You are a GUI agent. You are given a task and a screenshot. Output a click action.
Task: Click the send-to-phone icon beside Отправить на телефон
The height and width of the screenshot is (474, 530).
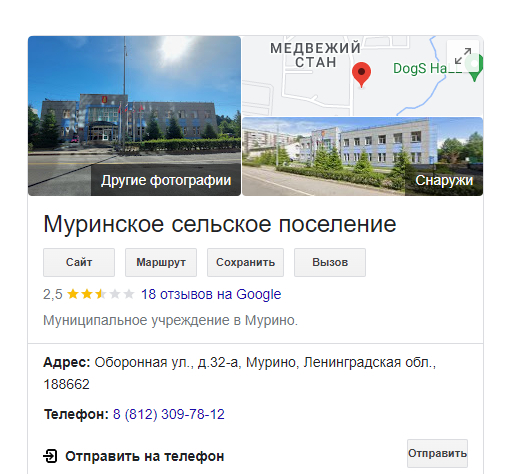coord(50,456)
